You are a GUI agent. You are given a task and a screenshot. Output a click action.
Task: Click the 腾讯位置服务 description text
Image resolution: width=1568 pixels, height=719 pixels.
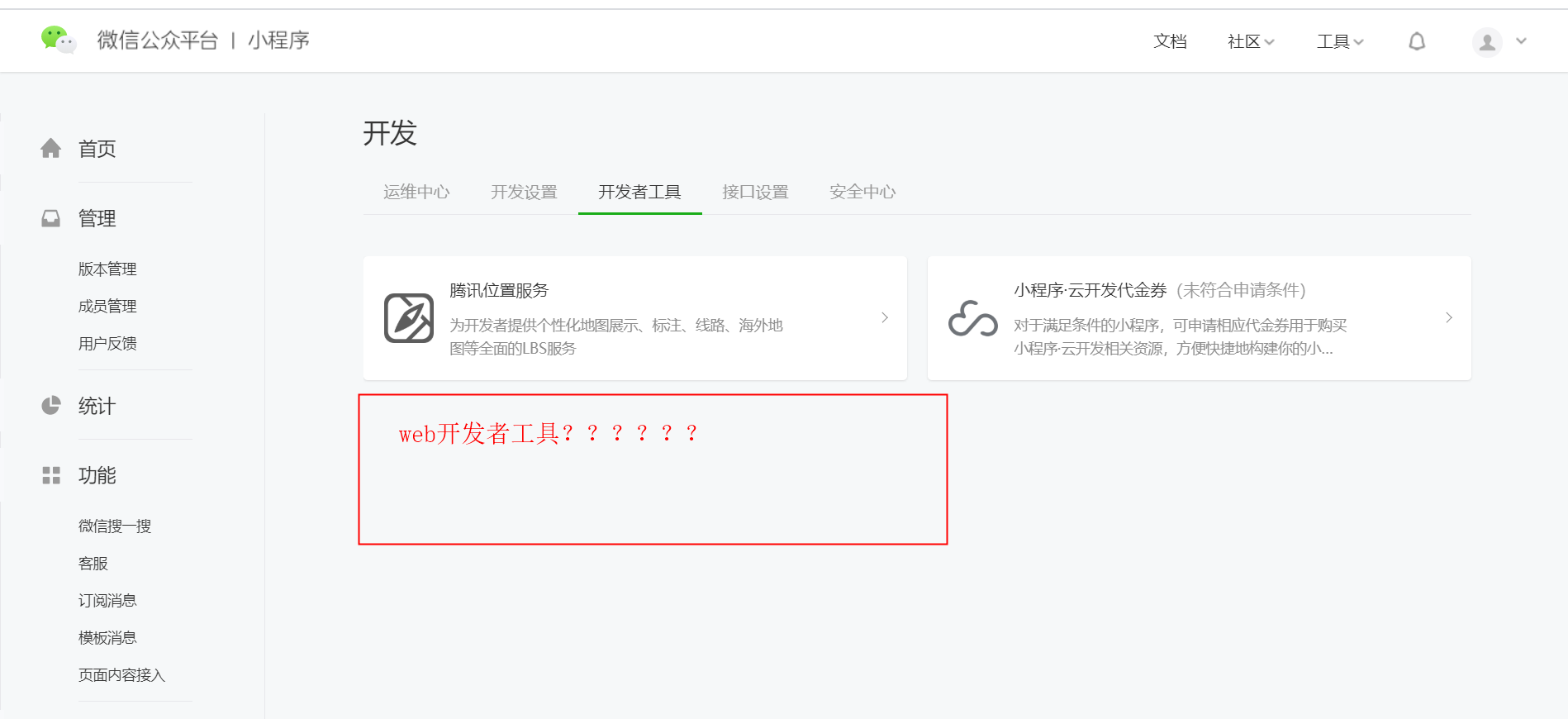[616, 336]
